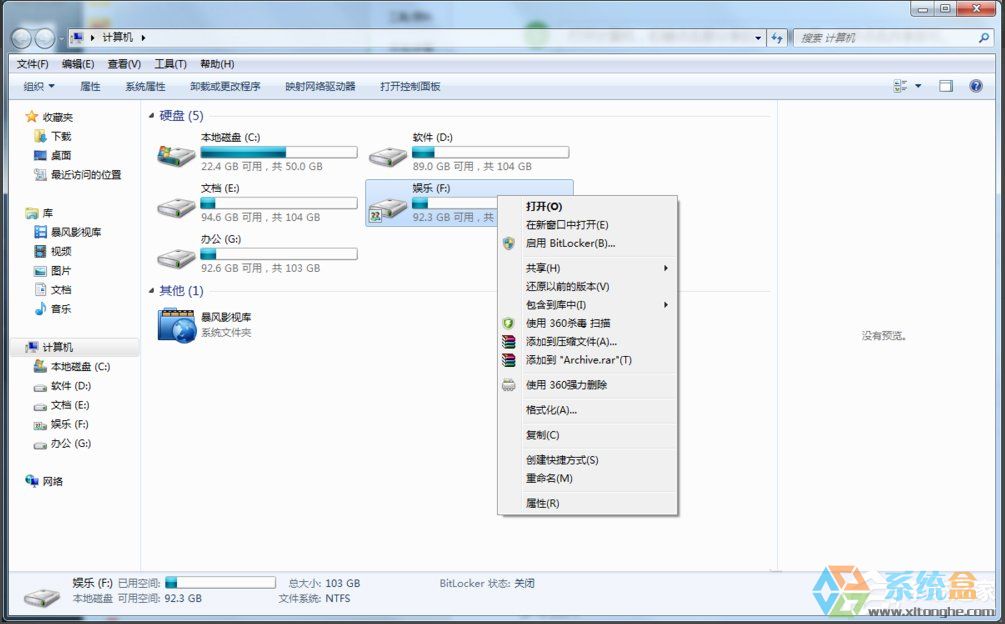
Task: Click the 文档 (E:) drive icon
Action: 176,206
